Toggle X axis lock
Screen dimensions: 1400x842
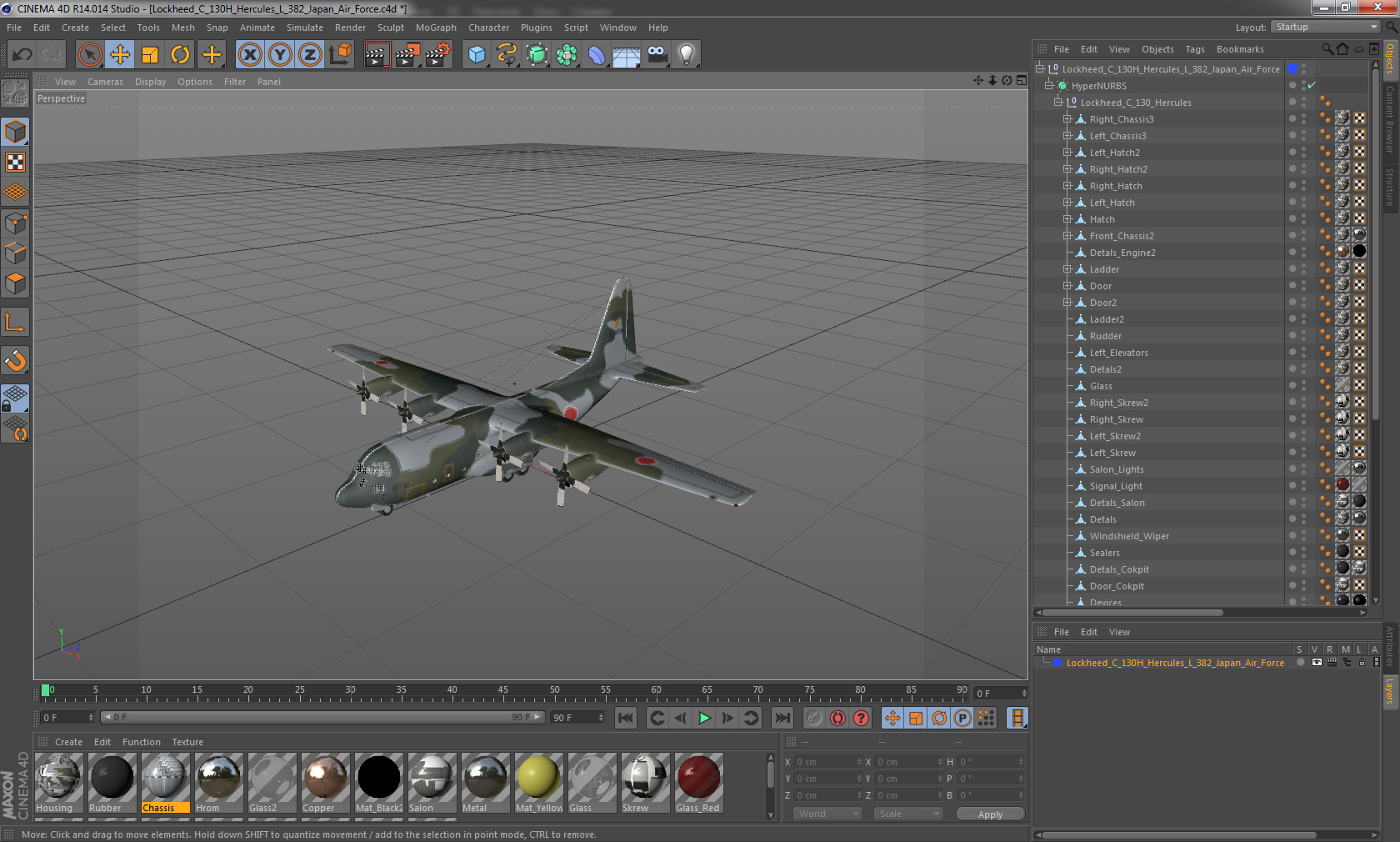point(249,55)
